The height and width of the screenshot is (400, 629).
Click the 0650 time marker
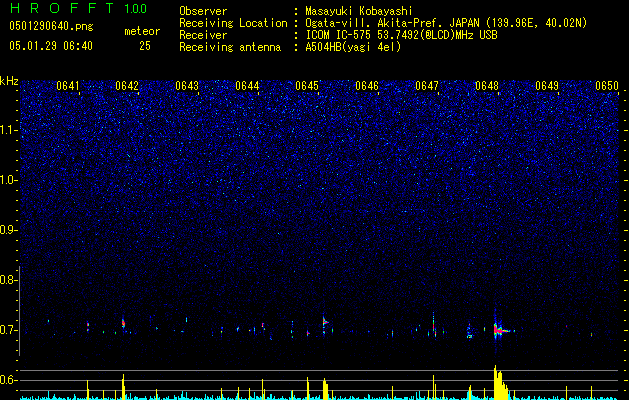(607, 86)
